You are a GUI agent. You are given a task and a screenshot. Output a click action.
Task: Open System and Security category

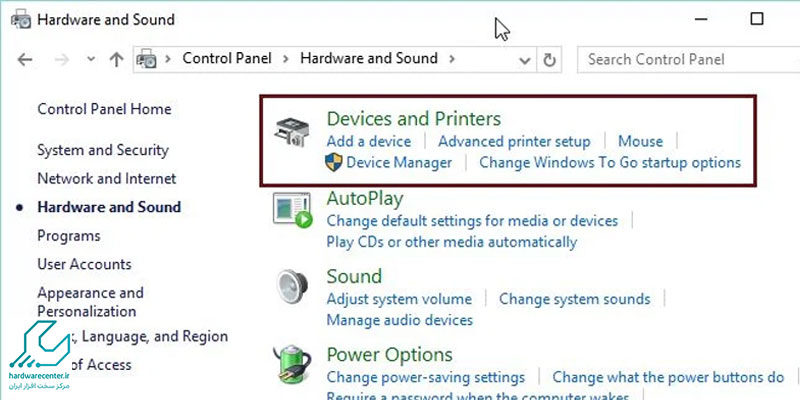click(x=103, y=150)
